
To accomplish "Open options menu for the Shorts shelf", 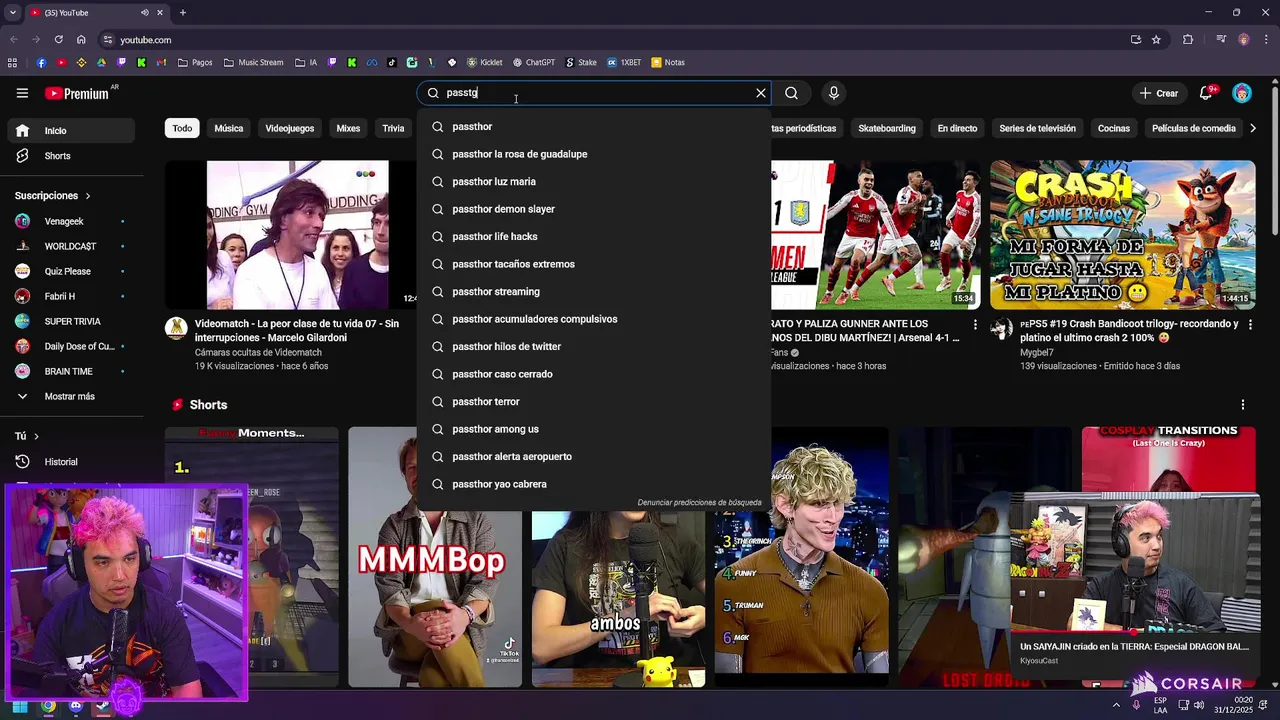I will [1243, 405].
